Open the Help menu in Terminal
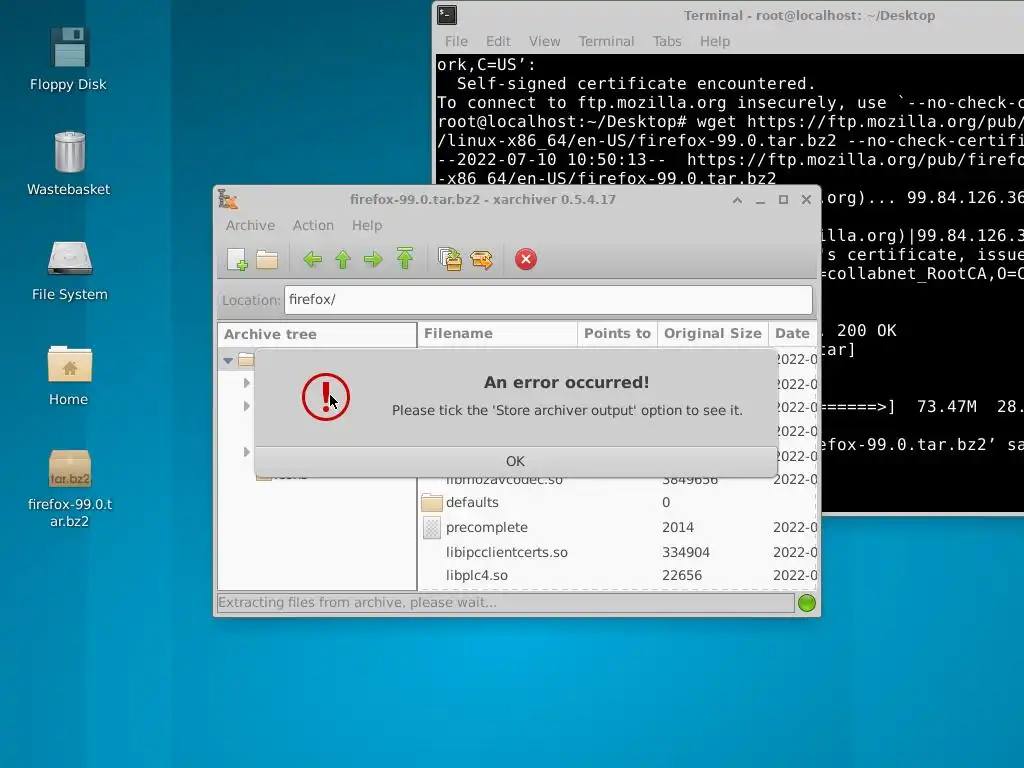This screenshot has height=768, width=1024. tap(714, 41)
